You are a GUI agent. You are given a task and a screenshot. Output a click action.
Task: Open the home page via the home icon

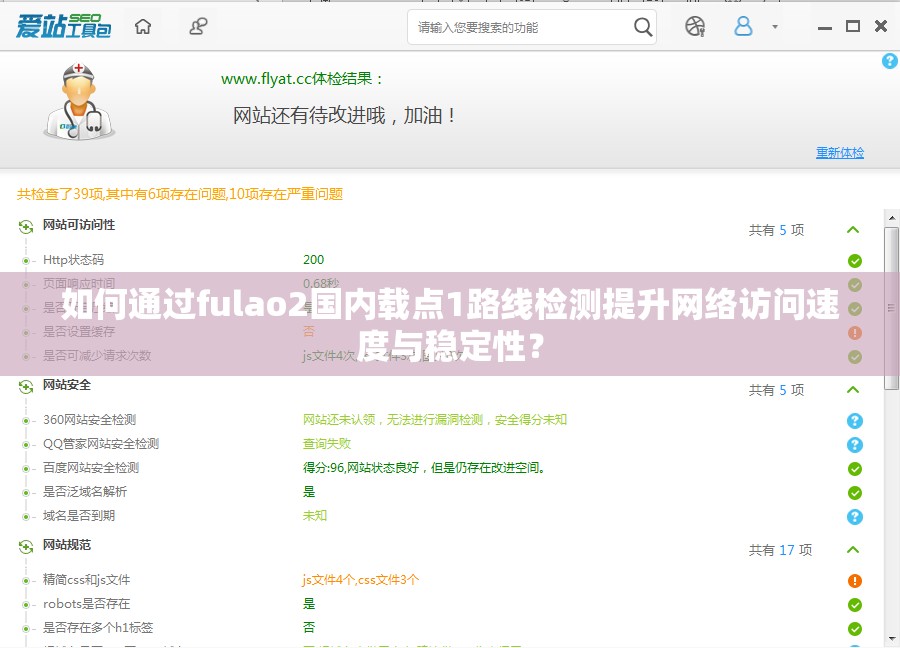pos(143,27)
